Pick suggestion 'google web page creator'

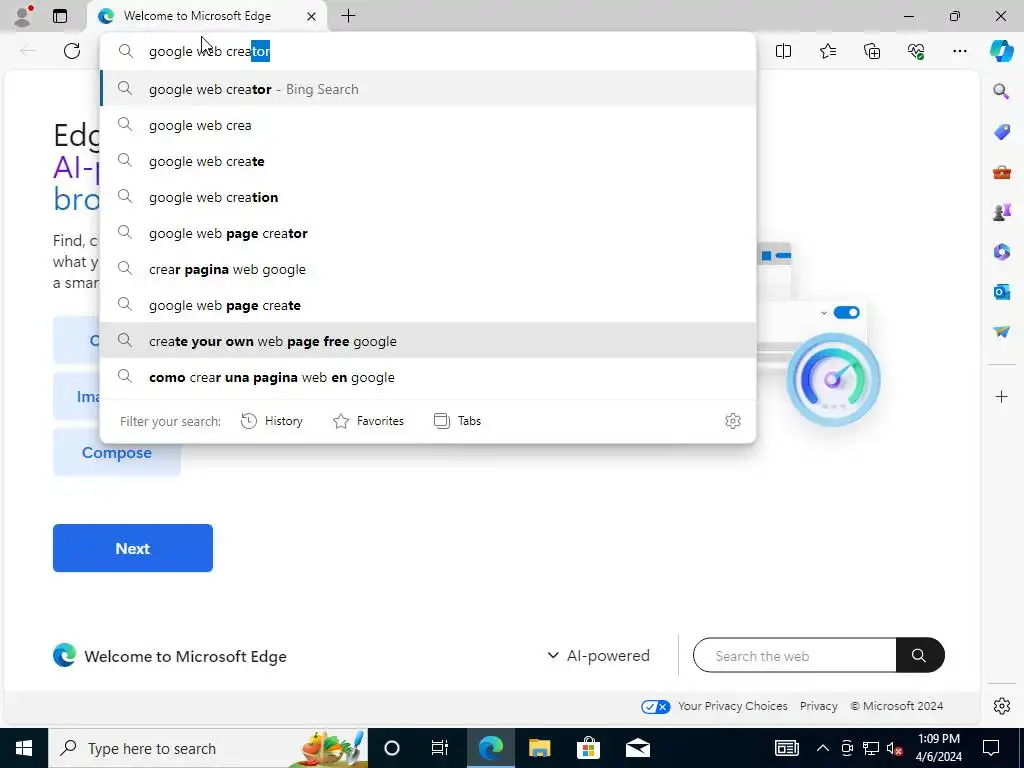pyautogui.click(x=428, y=233)
